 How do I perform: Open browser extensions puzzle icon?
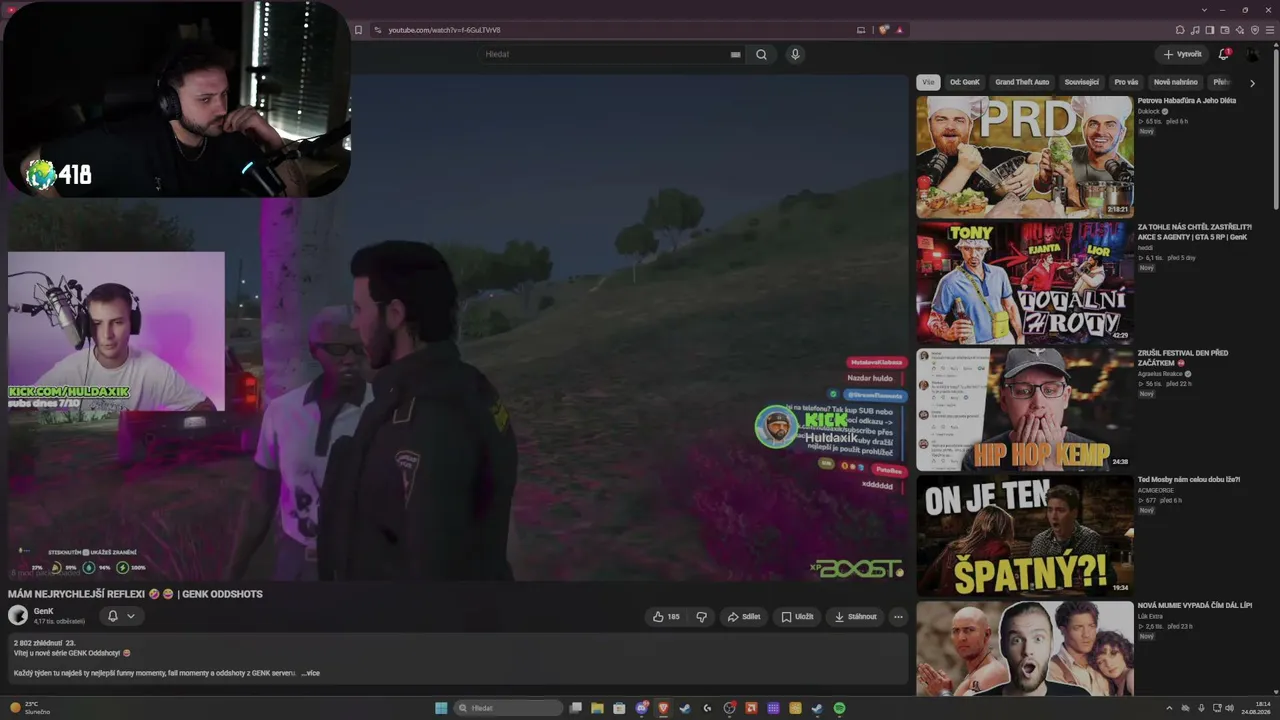click(x=1180, y=30)
